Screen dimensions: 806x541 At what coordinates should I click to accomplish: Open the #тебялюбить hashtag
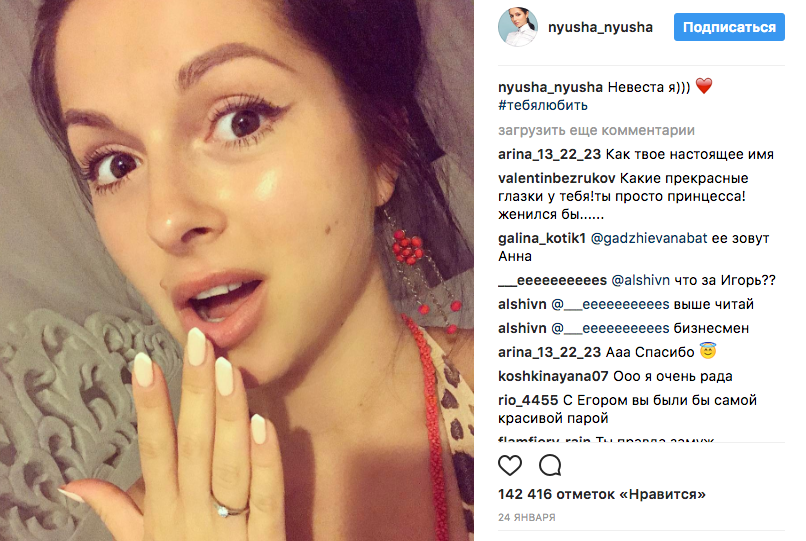(542, 105)
